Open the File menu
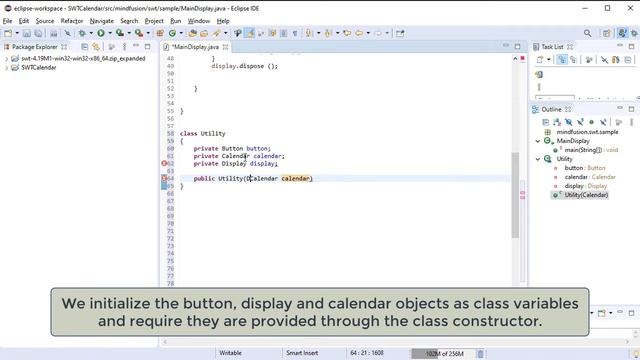The image size is (640, 360). coord(7,21)
